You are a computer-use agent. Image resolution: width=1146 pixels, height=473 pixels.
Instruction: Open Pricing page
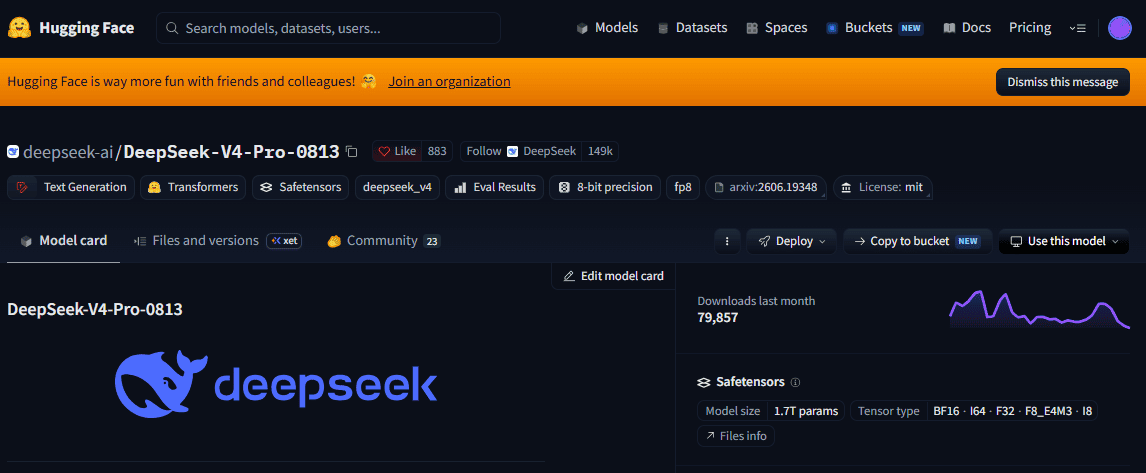(x=1030, y=28)
